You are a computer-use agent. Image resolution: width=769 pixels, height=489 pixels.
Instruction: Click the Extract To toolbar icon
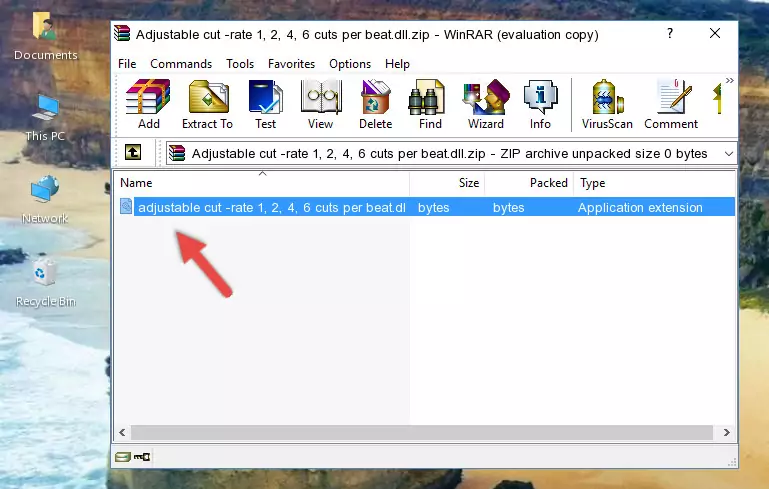tap(207, 104)
